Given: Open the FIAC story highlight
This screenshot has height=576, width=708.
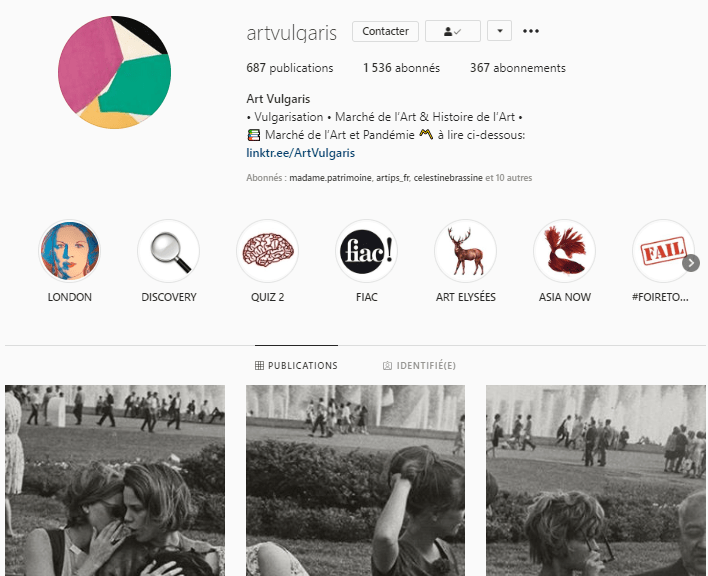Looking at the screenshot, I should (366, 251).
